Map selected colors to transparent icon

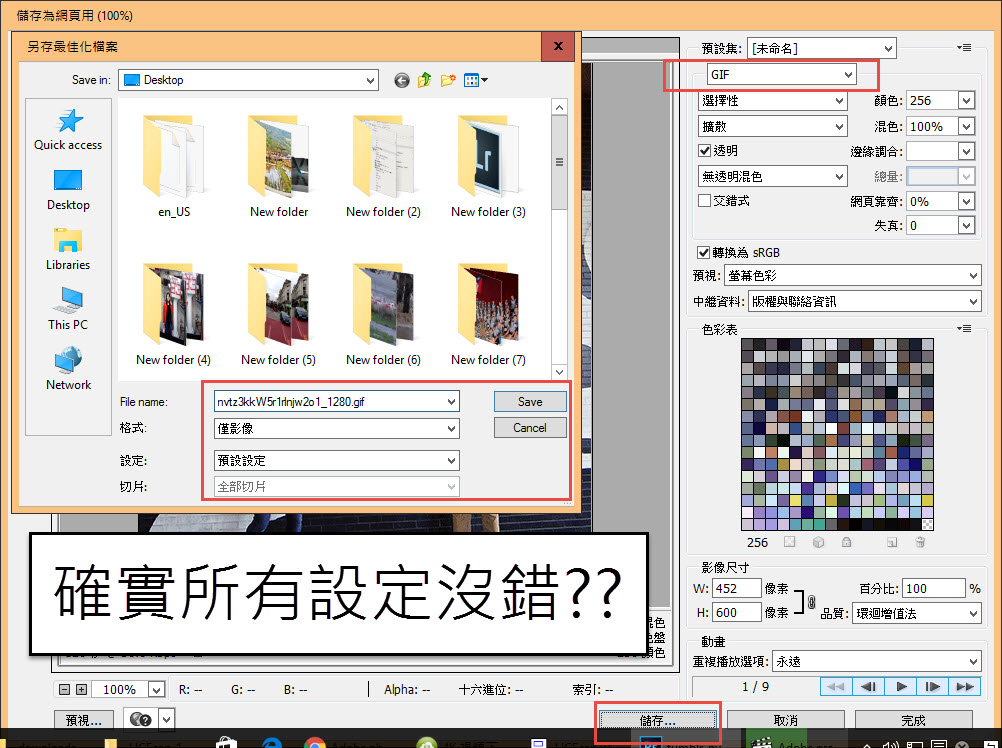[x=790, y=542]
